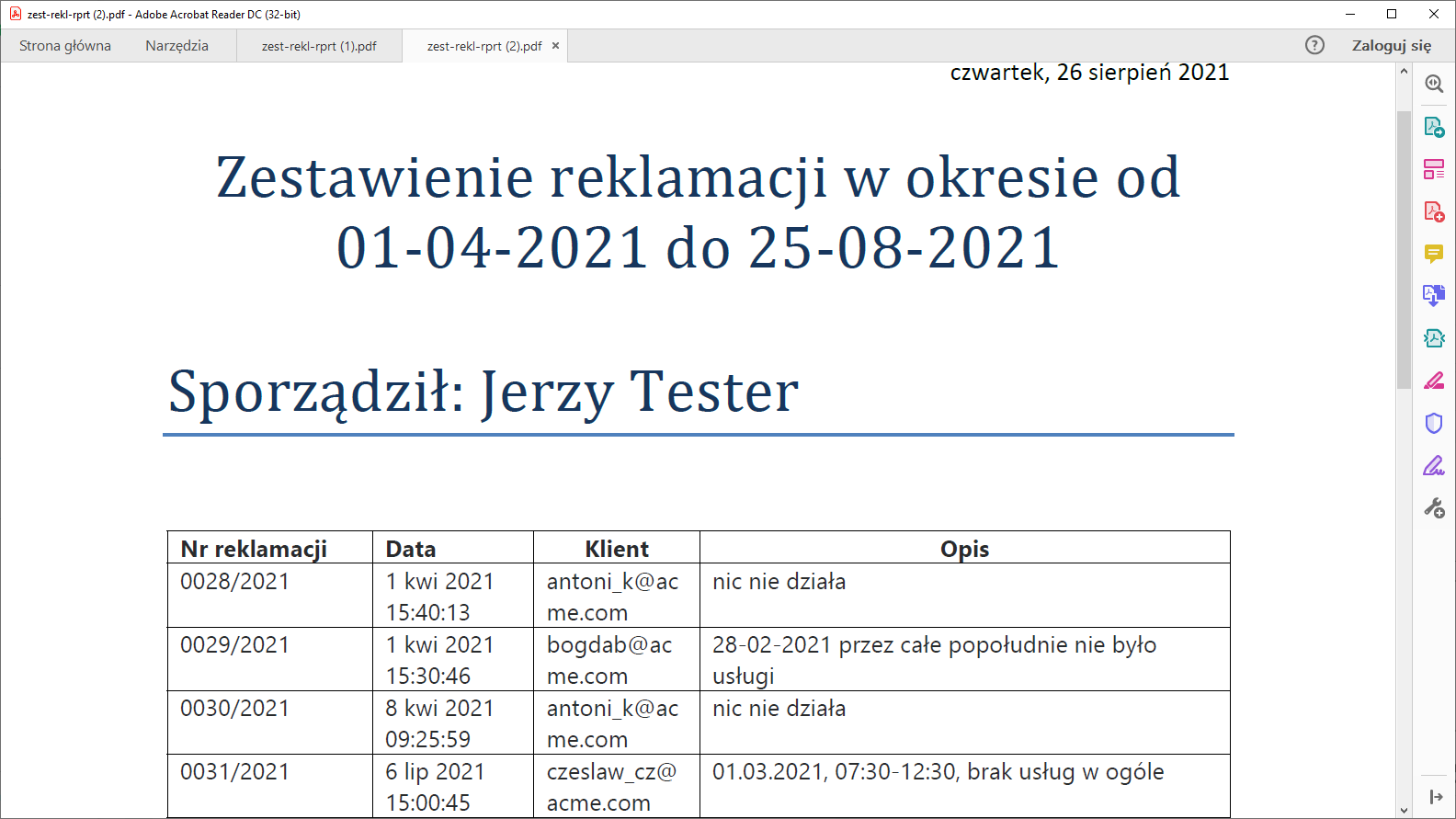Open the Compress PDF tool

point(1434,338)
